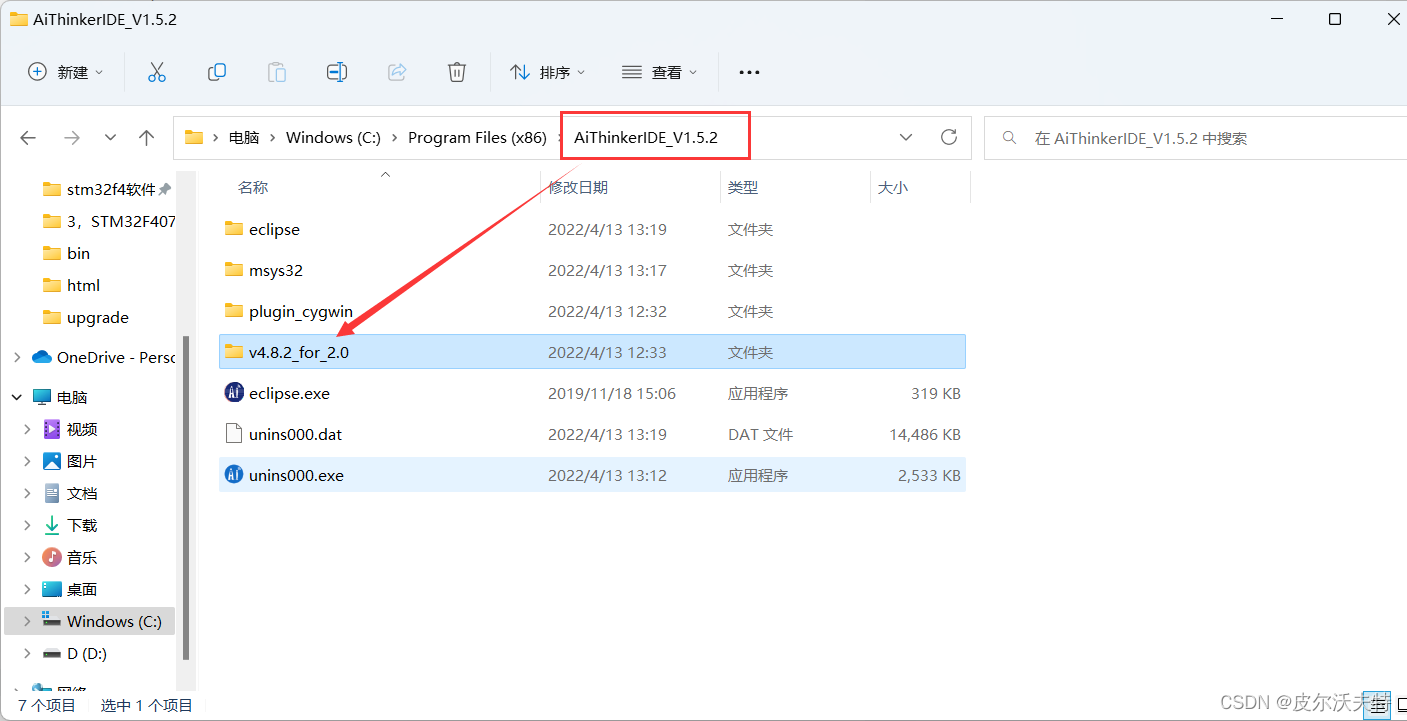Click the navigation pane scrollbar
Image resolution: width=1407 pixels, height=721 pixels.
[x=184, y=498]
